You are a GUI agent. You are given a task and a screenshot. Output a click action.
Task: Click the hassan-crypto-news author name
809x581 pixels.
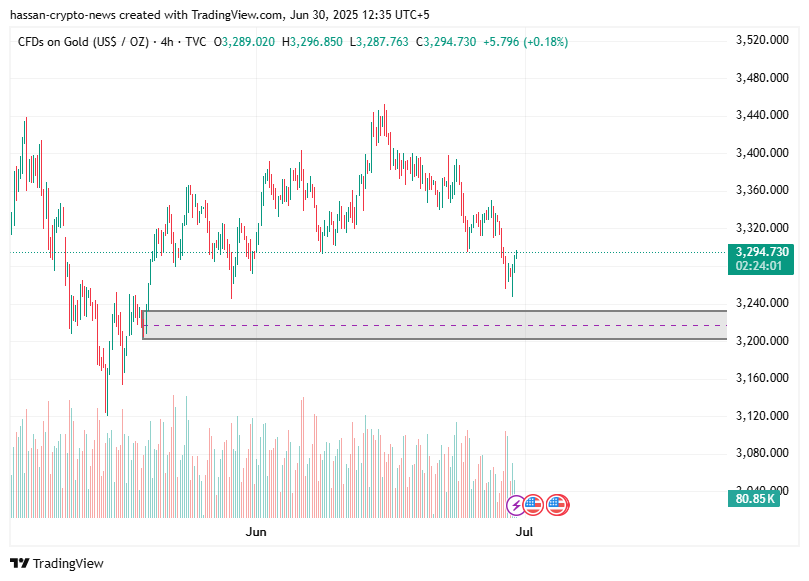point(62,15)
